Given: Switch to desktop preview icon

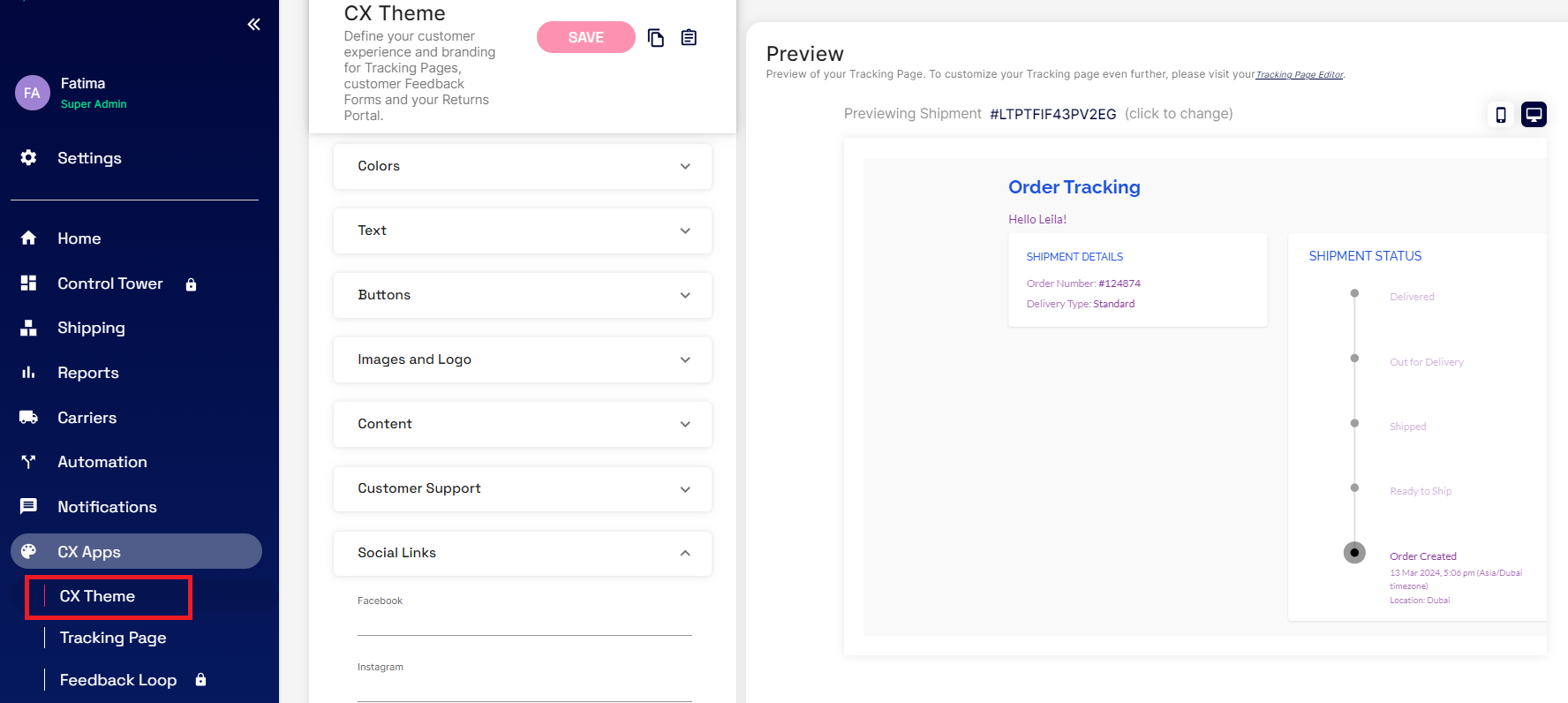Looking at the screenshot, I should (x=1534, y=115).
